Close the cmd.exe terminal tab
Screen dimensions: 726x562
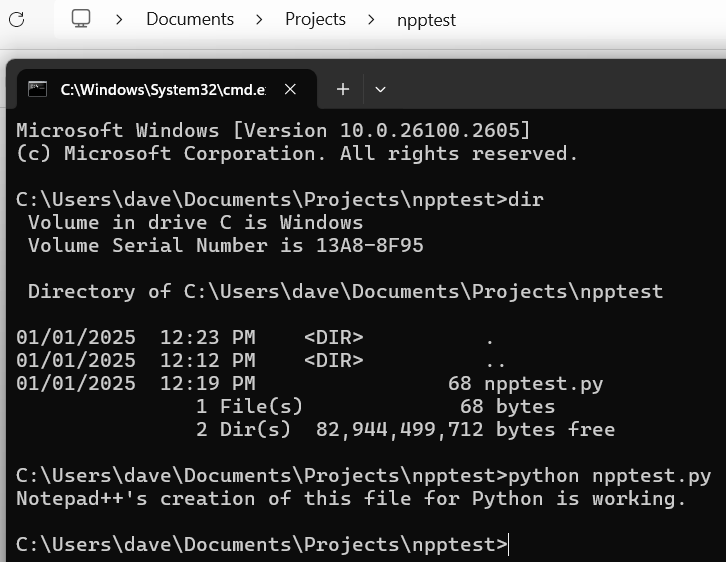tap(291, 89)
